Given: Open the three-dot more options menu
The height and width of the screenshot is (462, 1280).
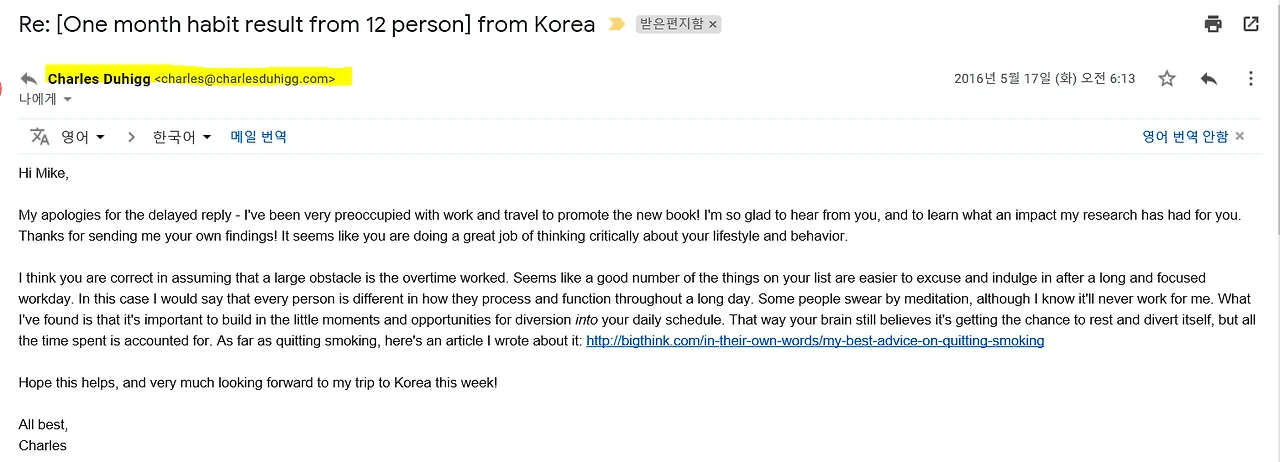Looking at the screenshot, I should tap(1250, 78).
